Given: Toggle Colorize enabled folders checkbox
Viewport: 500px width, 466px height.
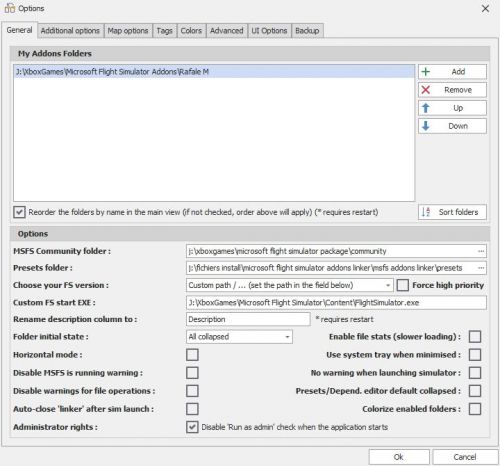Looking at the screenshot, I should tap(475, 409).
